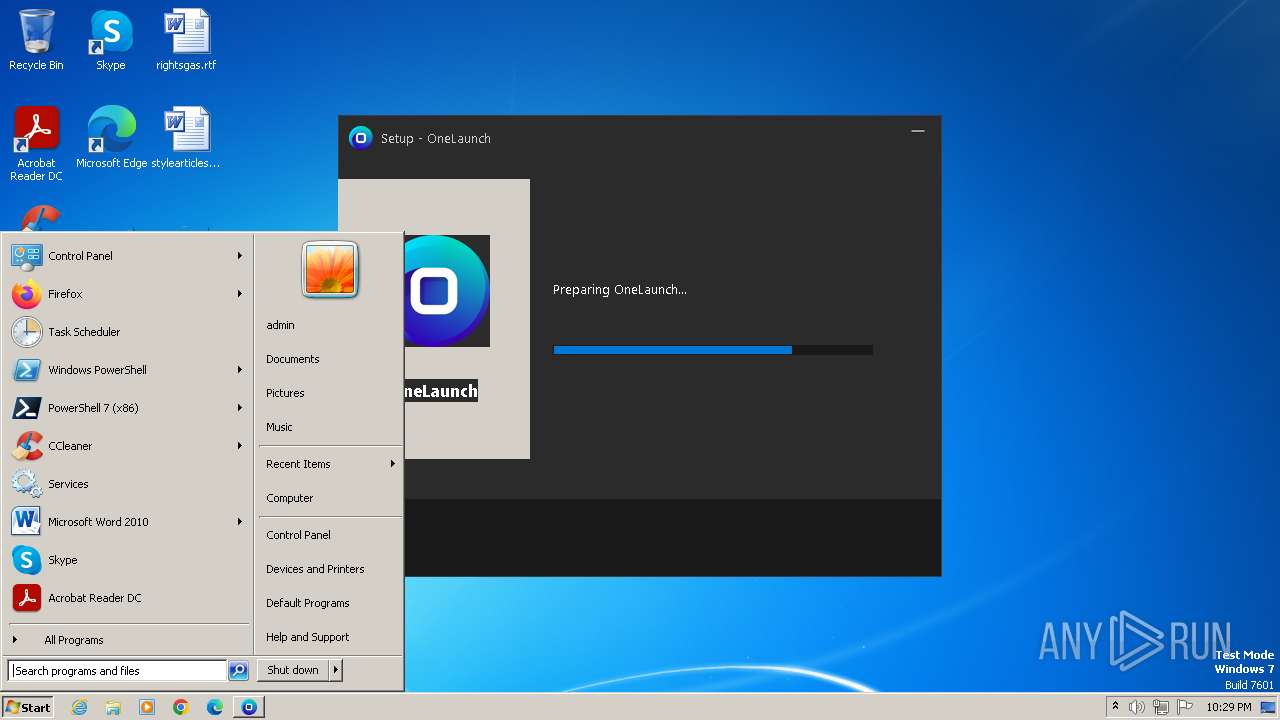1280x720 pixels.
Task: Click the Microsoft Word 2010 icon
Action: 26,522
